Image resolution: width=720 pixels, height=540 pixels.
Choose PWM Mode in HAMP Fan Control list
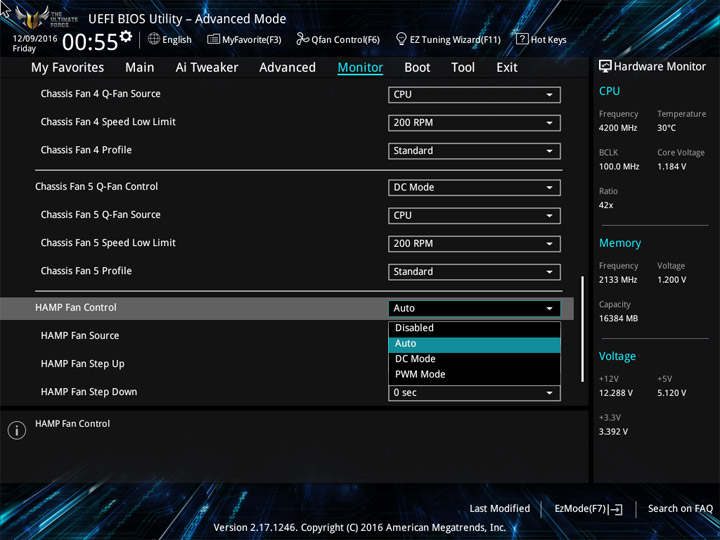coord(474,375)
